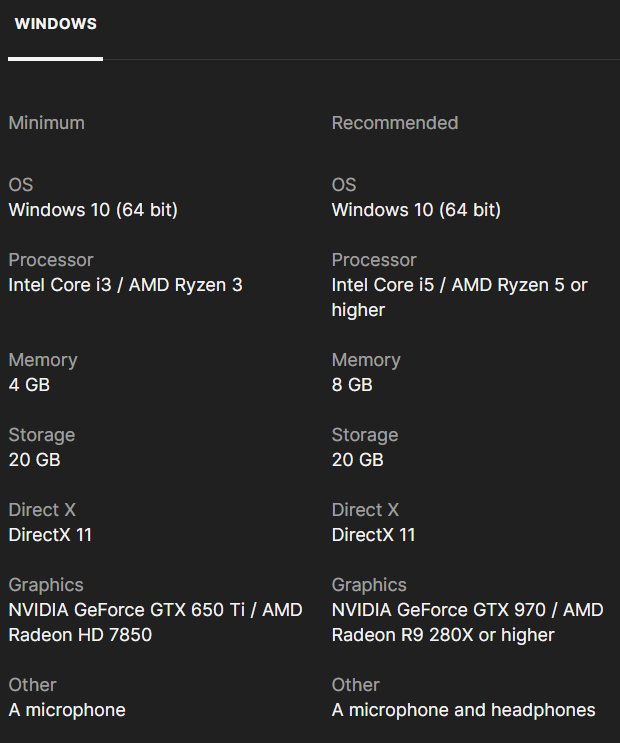This screenshot has height=743, width=620.
Task: Click the Processor label under Minimum
Action: point(51,260)
